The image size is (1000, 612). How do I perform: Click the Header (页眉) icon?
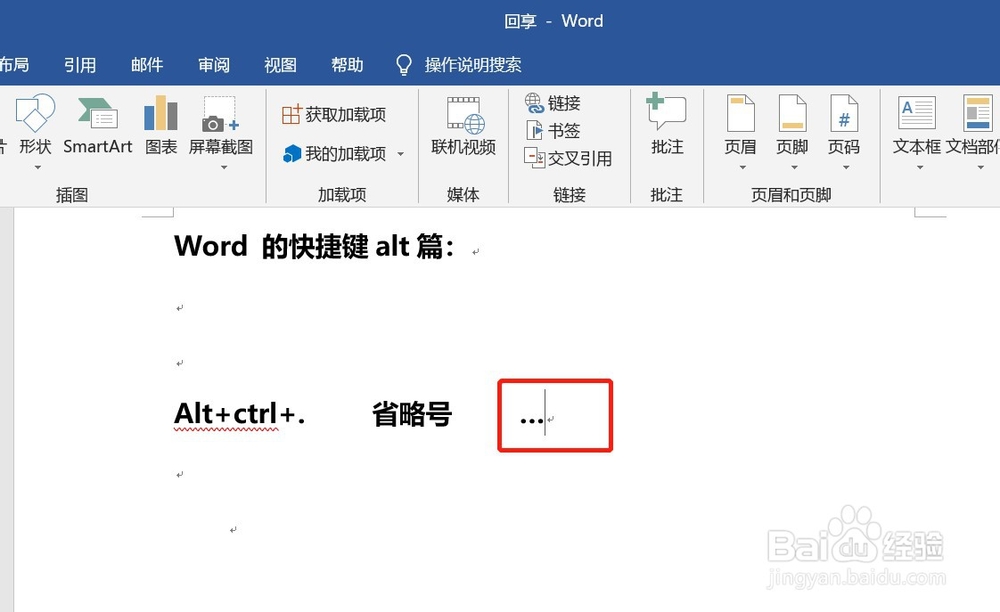click(x=740, y=113)
